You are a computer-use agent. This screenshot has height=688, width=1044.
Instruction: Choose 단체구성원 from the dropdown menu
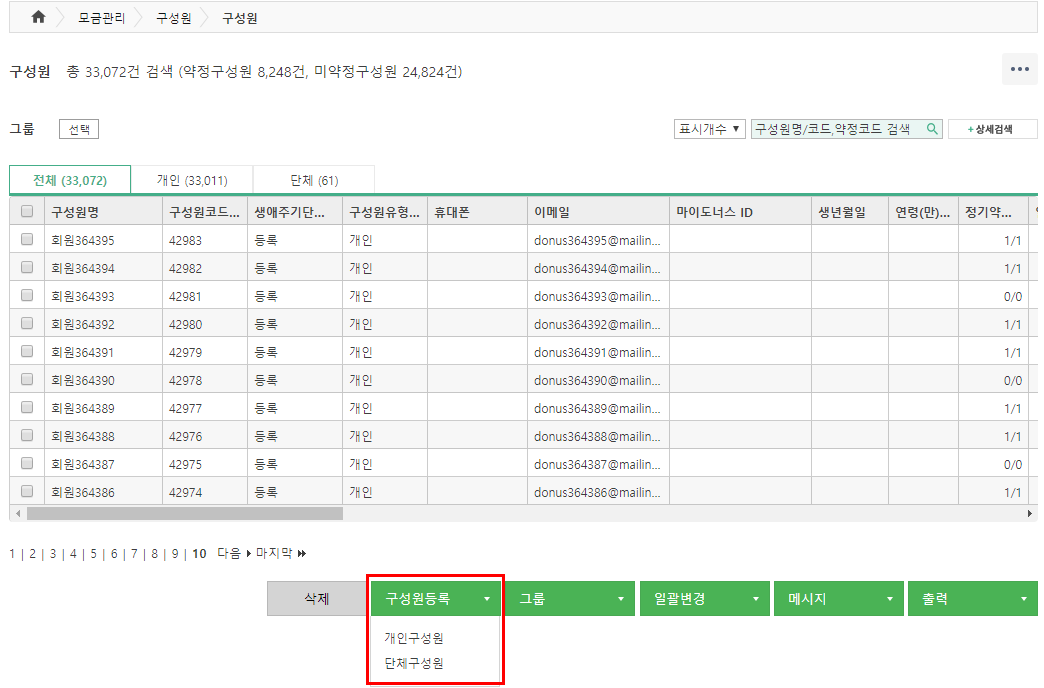point(413,663)
